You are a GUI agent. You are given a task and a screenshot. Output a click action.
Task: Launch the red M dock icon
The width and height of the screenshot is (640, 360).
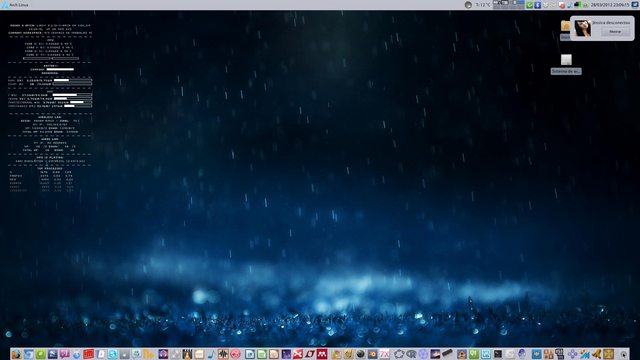coord(322,354)
